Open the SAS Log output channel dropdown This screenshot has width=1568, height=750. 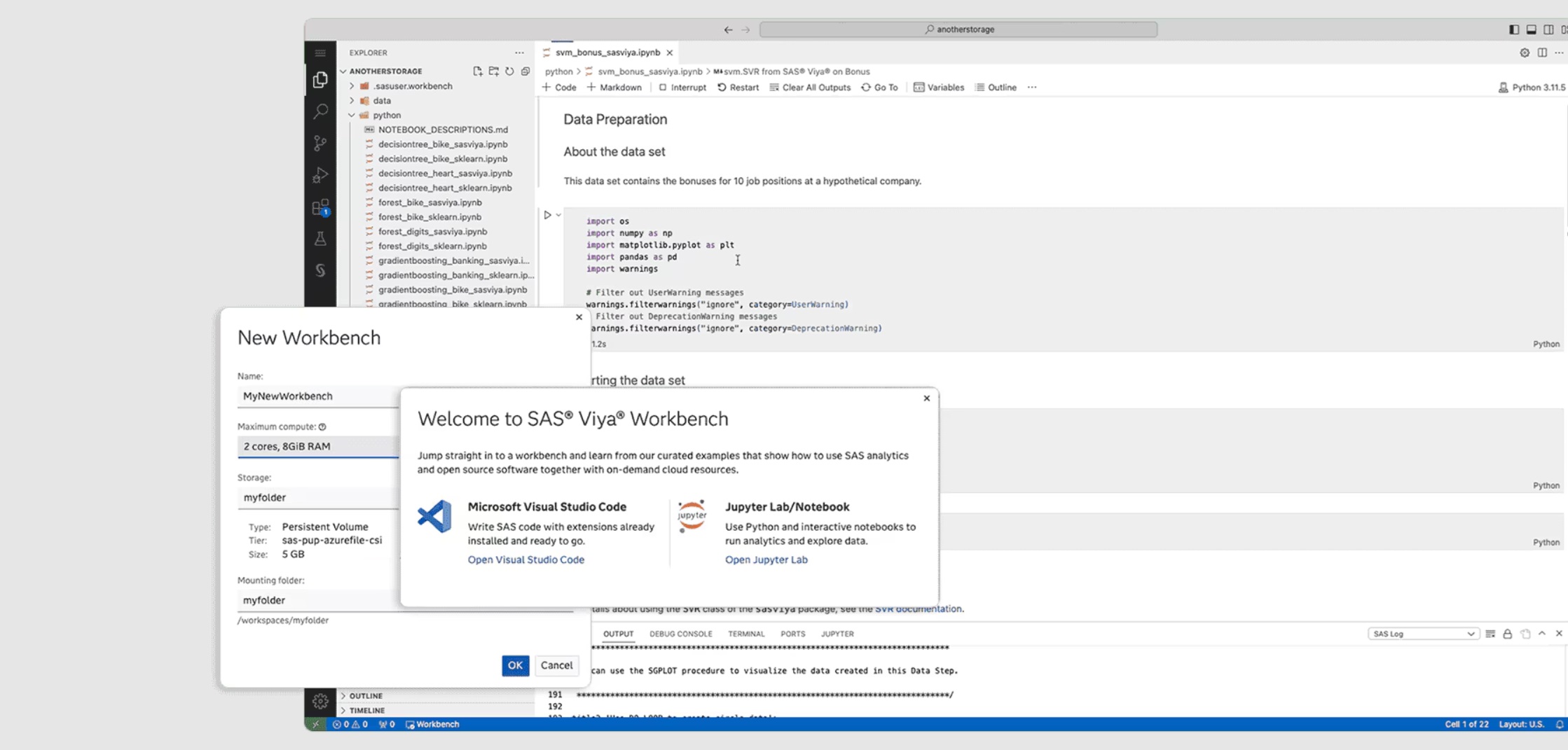click(x=1422, y=634)
